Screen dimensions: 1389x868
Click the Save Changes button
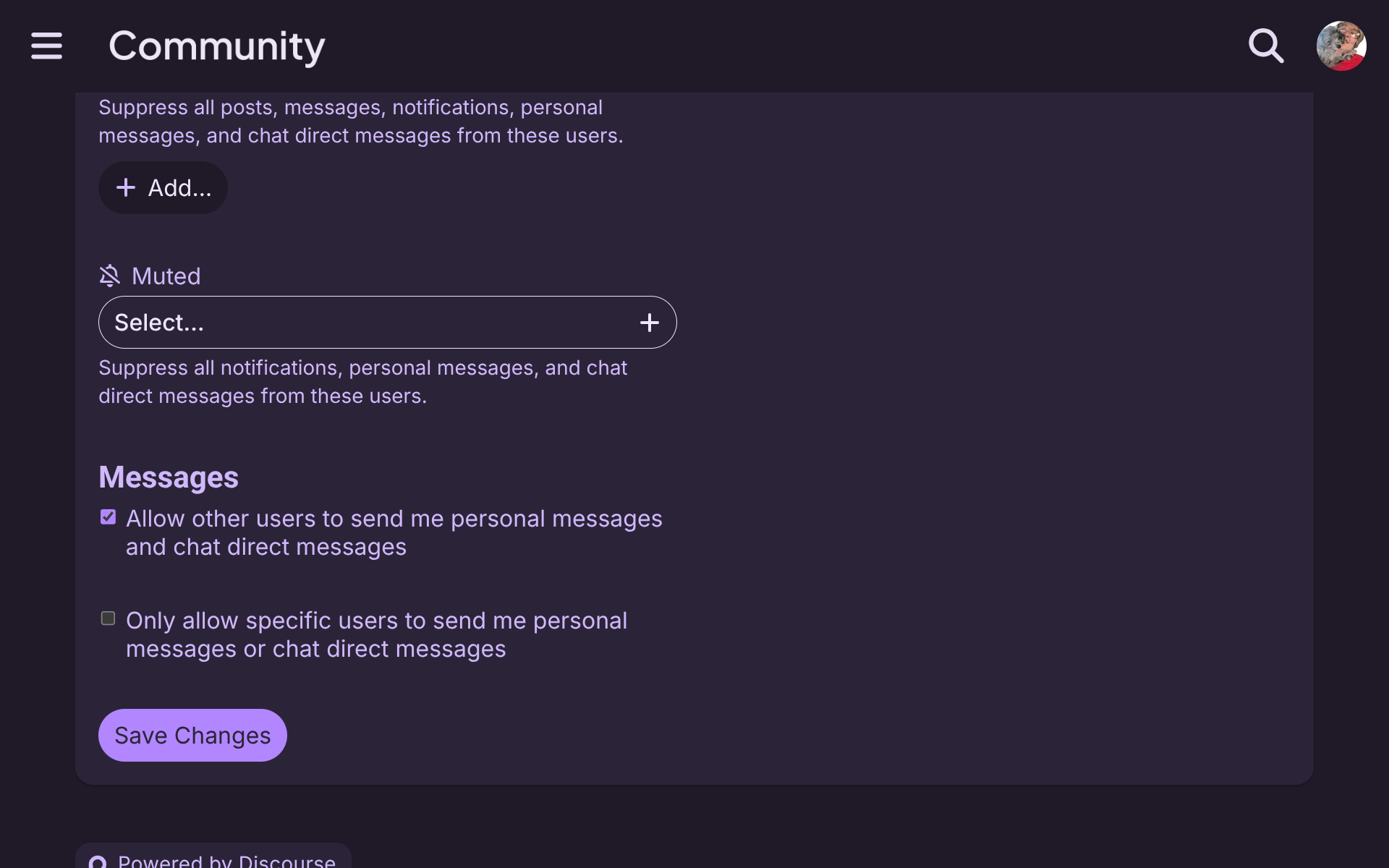tap(192, 735)
